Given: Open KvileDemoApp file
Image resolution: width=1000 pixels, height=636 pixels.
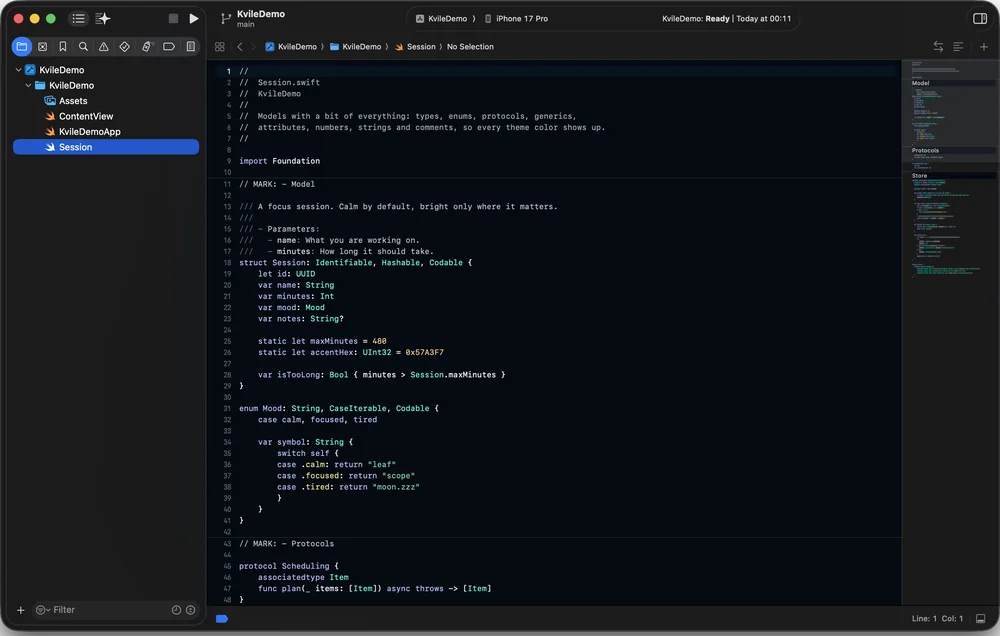Looking at the screenshot, I should 82,131.
